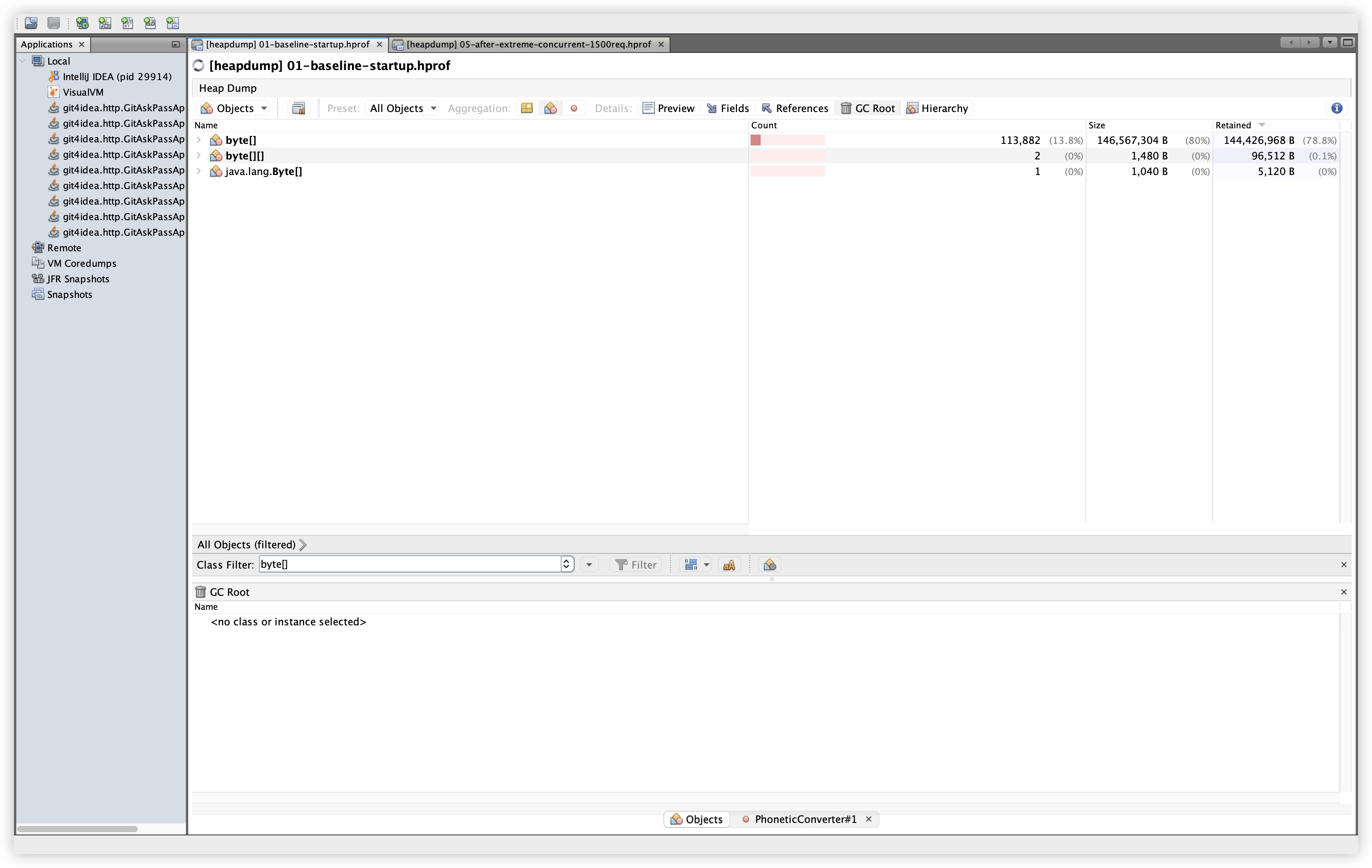Toggle aggregation by packages

tap(527, 108)
